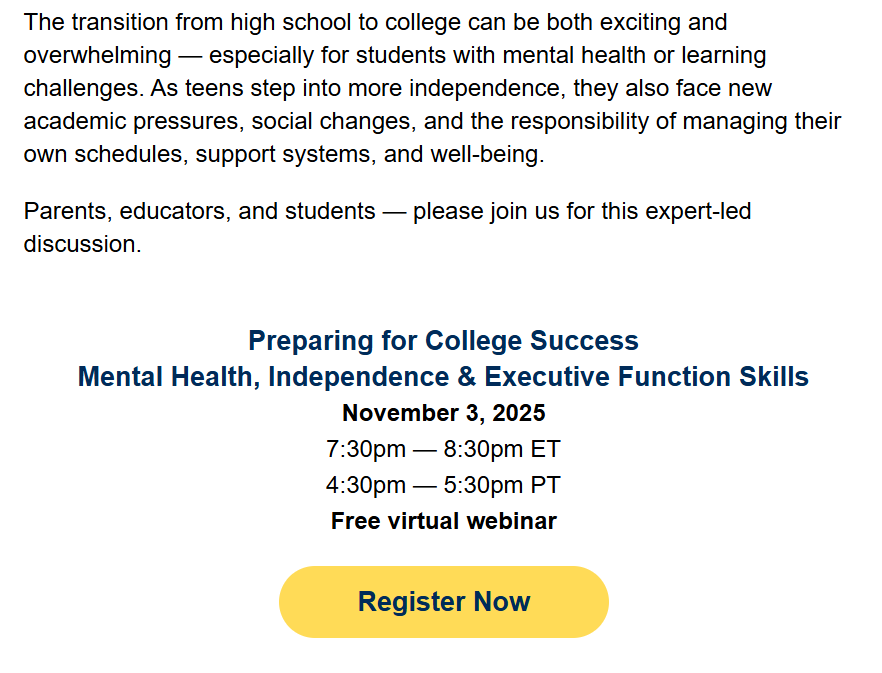The image size is (882, 673).
Task: Click the yellow registration button
Action: pyautogui.click(x=443, y=601)
